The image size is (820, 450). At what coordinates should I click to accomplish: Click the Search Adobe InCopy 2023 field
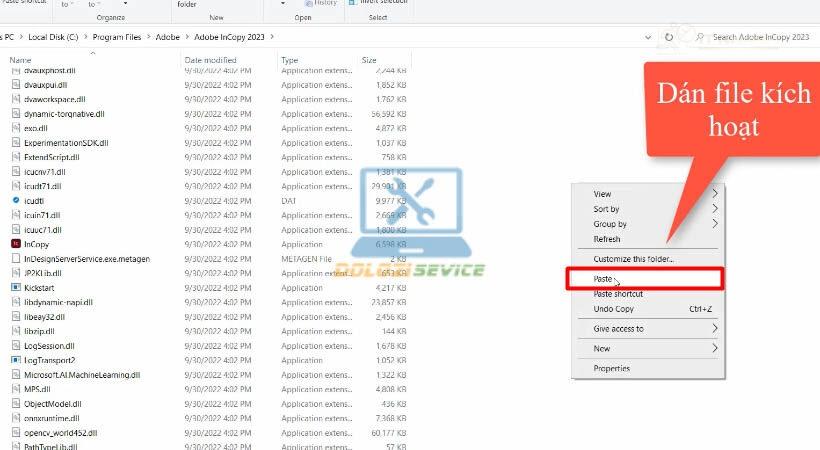point(760,37)
